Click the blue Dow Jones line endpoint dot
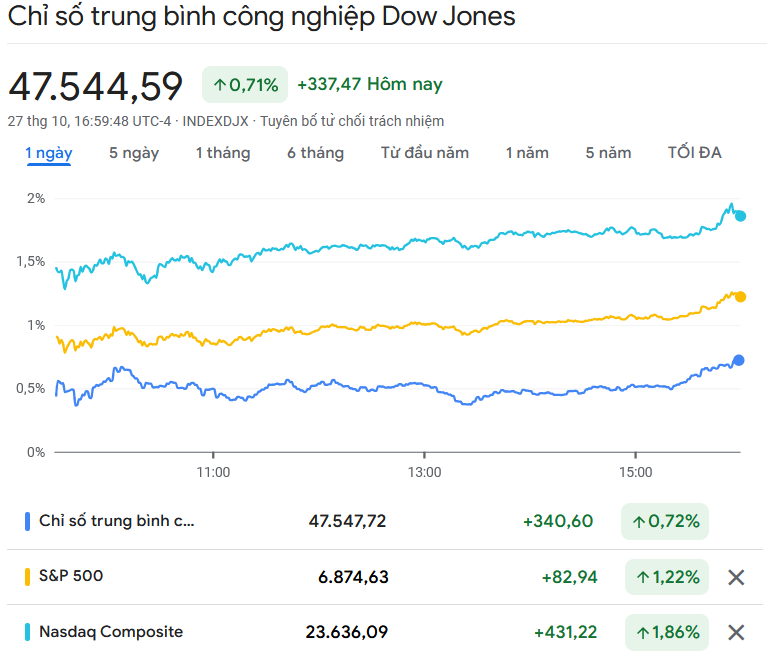 (x=739, y=360)
